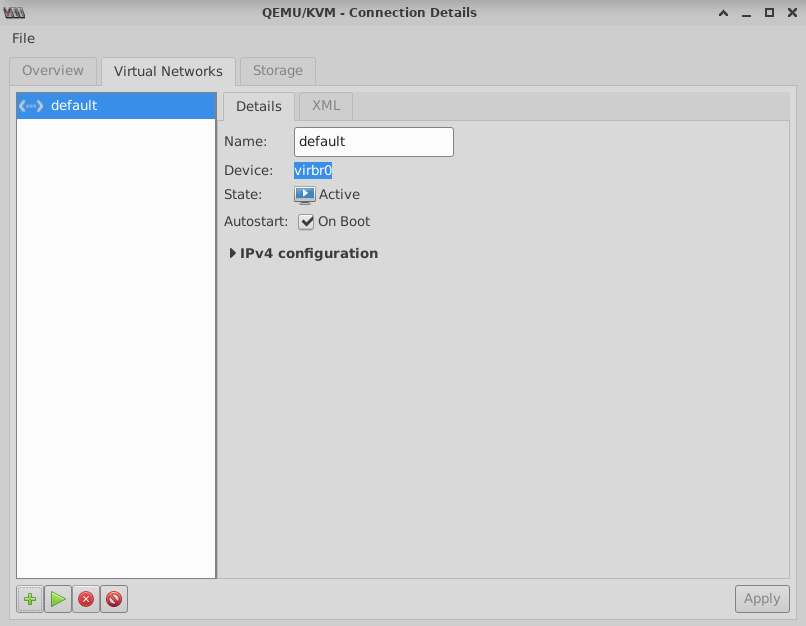Go to the Storage tab
This screenshot has height=626, width=806.
tap(277, 71)
